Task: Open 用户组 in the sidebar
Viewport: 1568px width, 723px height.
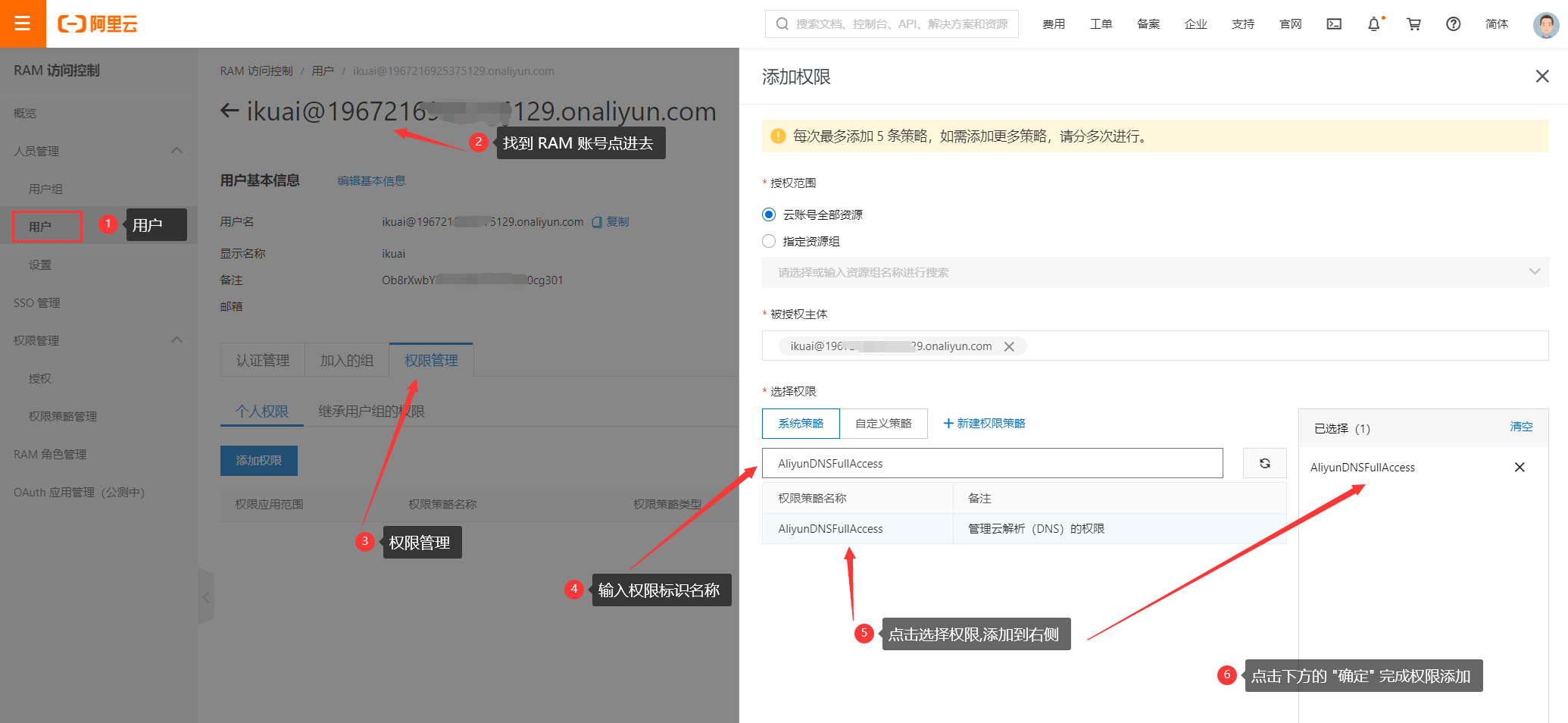Action: [x=45, y=189]
